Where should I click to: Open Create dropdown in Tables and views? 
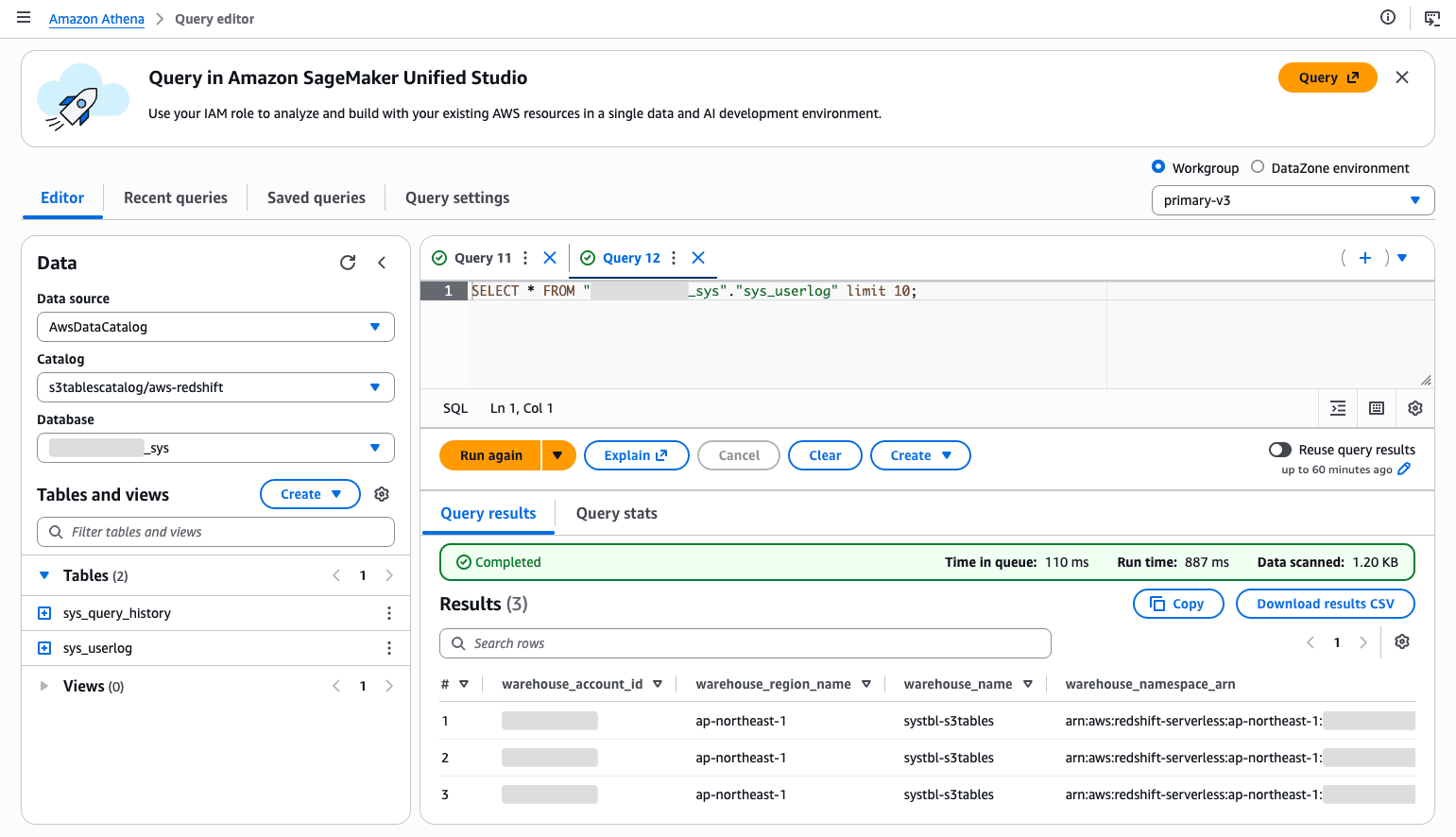pos(310,494)
